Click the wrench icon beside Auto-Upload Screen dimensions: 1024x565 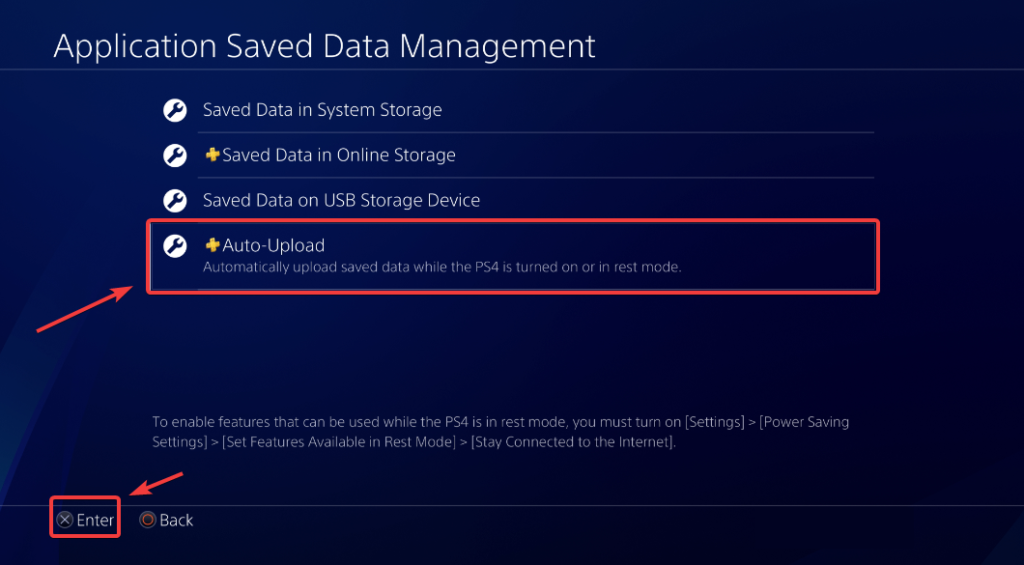tap(175, 246)
